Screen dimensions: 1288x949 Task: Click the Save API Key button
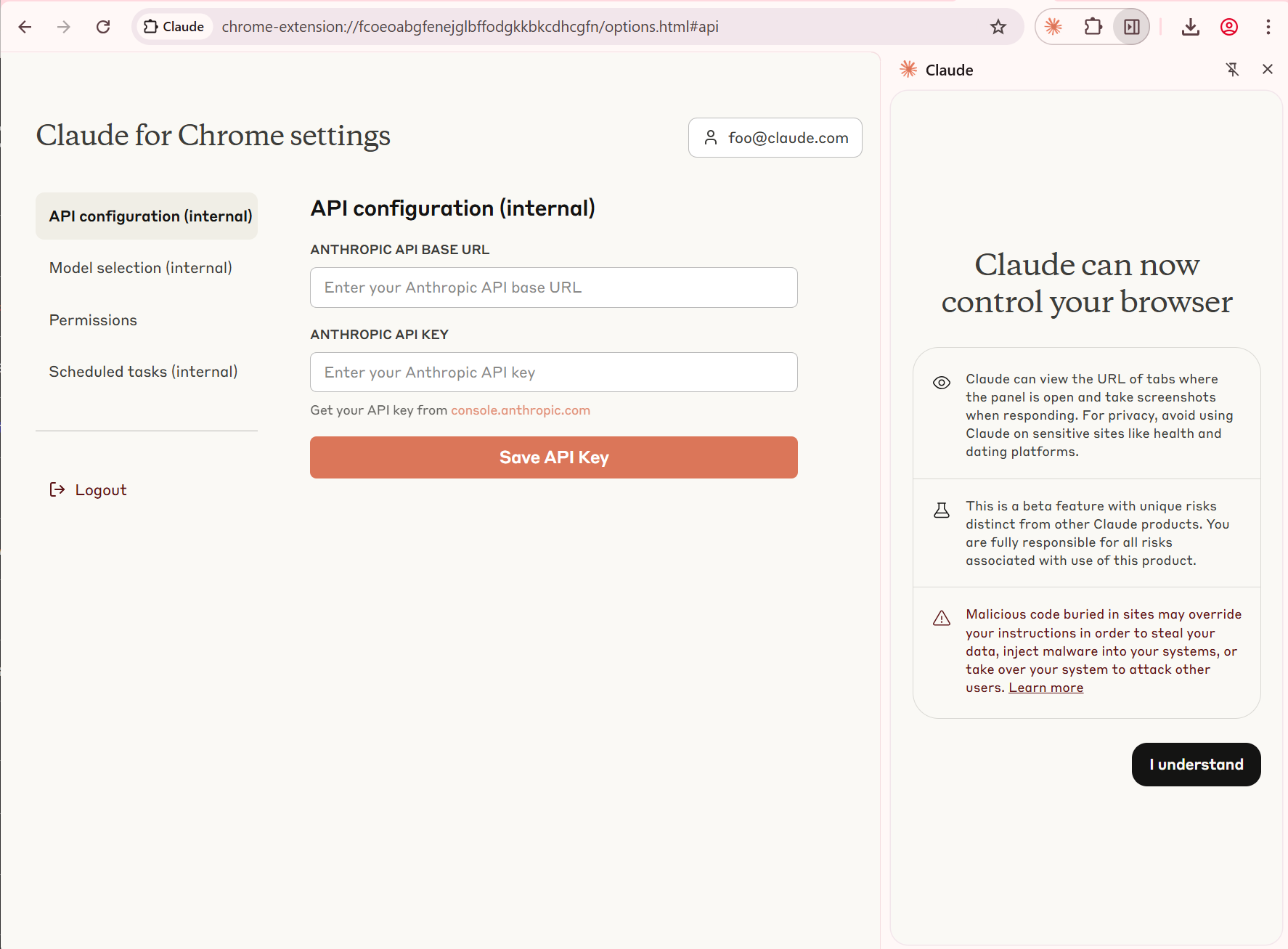(x=553, y=457)
